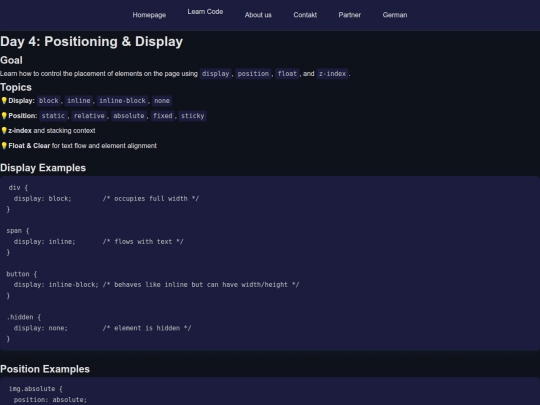This screenshot has width=540, height=405.
Task: Click the lightbulb icon beside z-index
Action: (4, 131)
